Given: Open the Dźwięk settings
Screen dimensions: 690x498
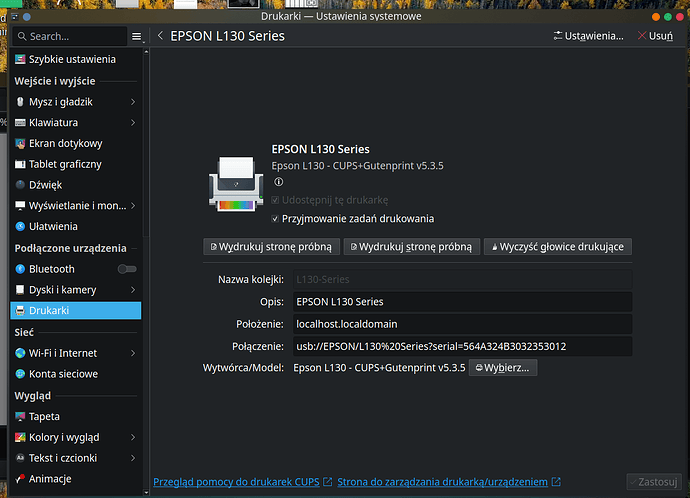Looking at the screenshot, I should coord(76,185).
